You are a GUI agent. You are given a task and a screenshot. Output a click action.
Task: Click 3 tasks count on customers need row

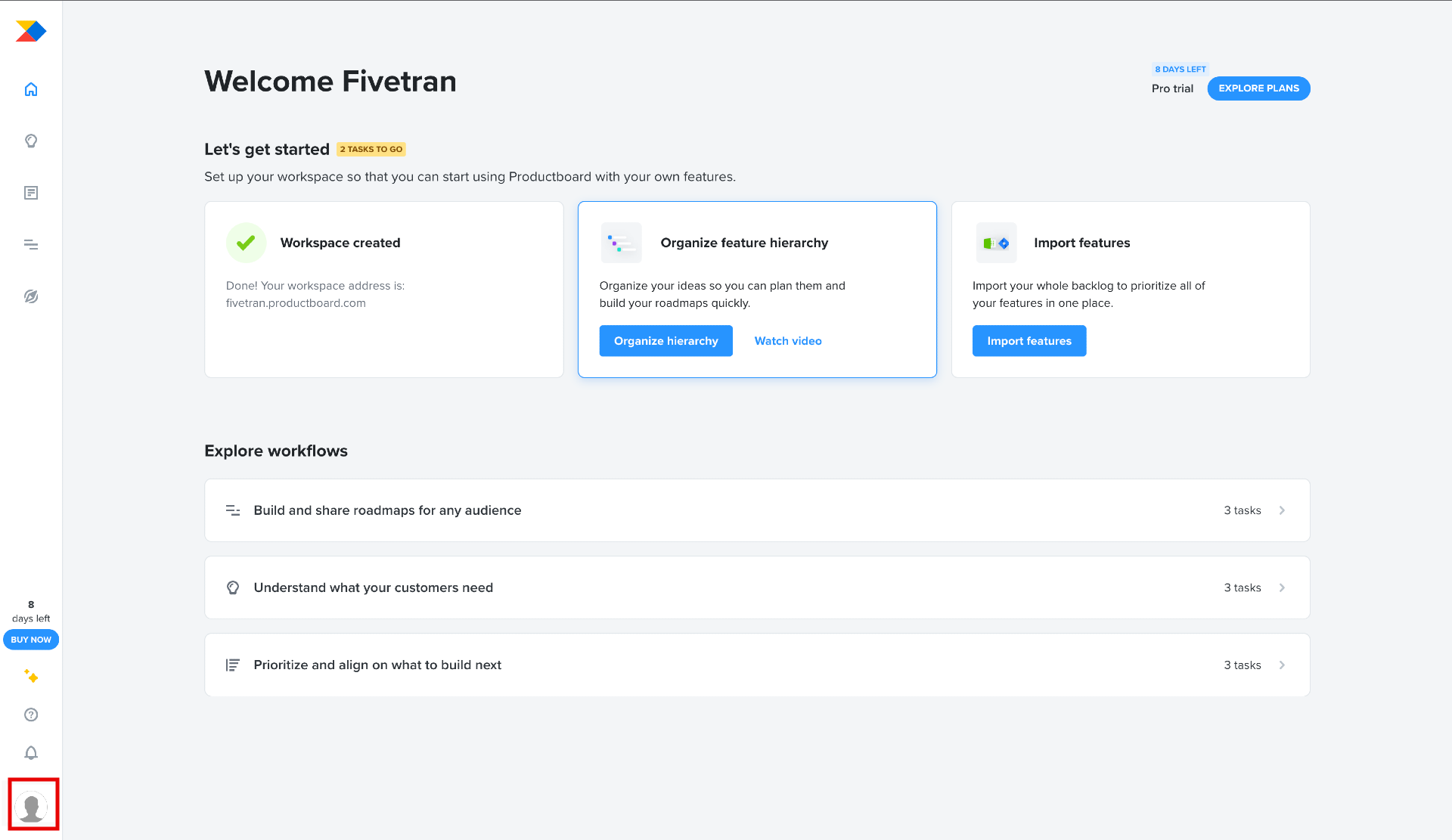coord(1243,587)
